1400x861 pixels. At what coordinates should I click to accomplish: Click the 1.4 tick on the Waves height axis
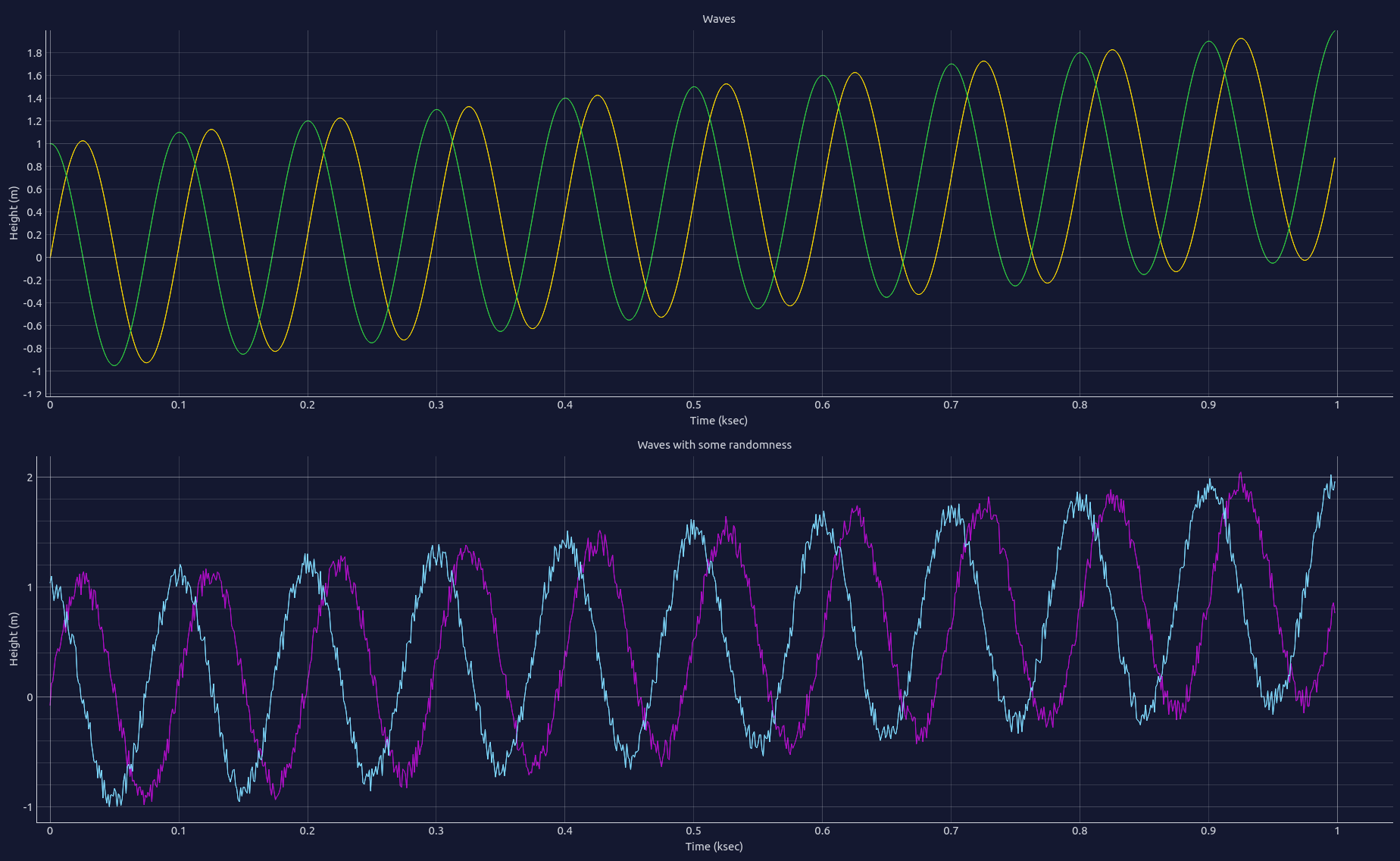34,99
